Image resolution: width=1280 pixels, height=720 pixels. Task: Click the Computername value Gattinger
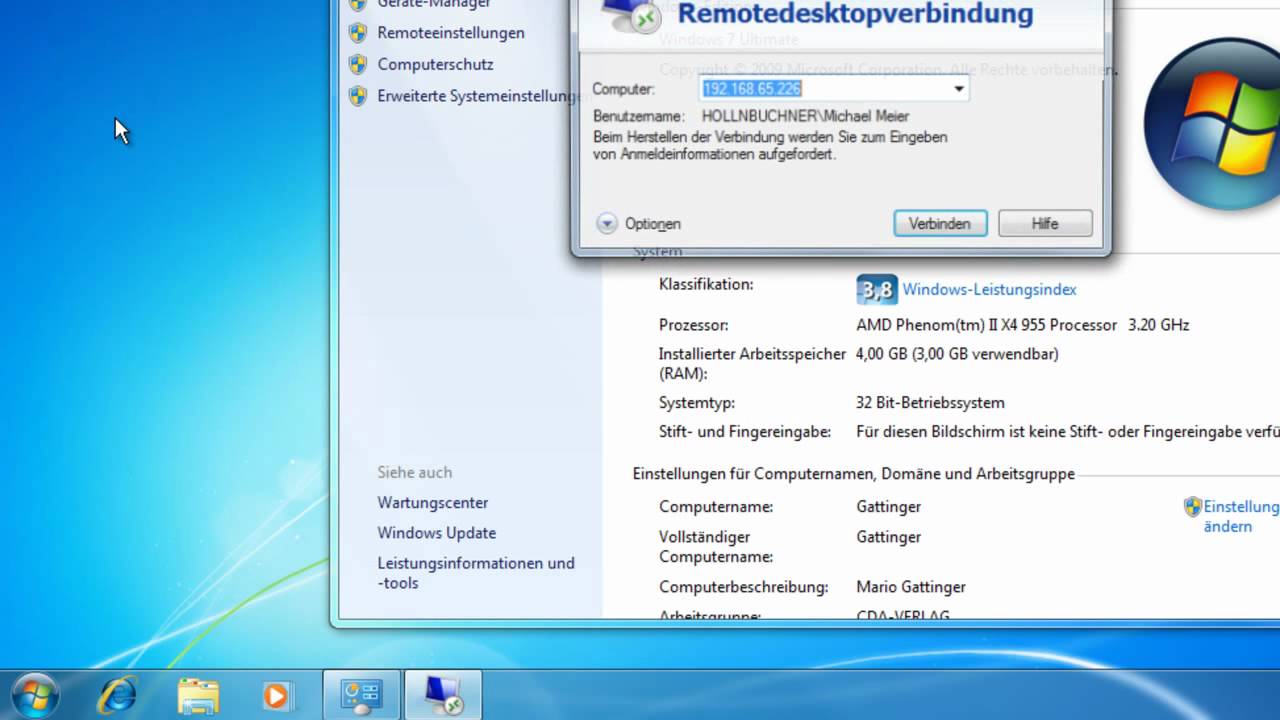coord(889,507)
